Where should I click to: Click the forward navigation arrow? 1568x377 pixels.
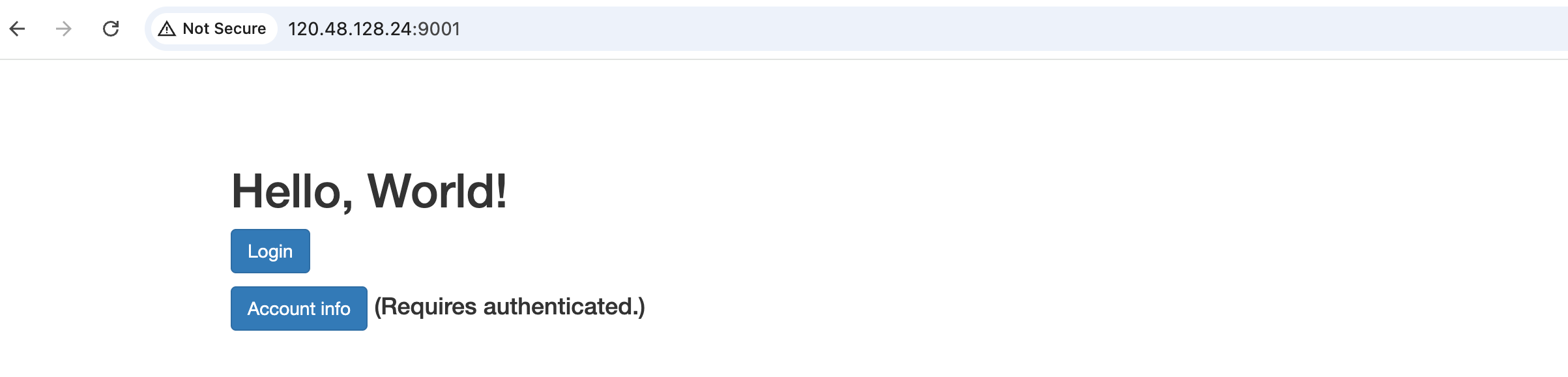pyautogui.click(x=64, y=29)
